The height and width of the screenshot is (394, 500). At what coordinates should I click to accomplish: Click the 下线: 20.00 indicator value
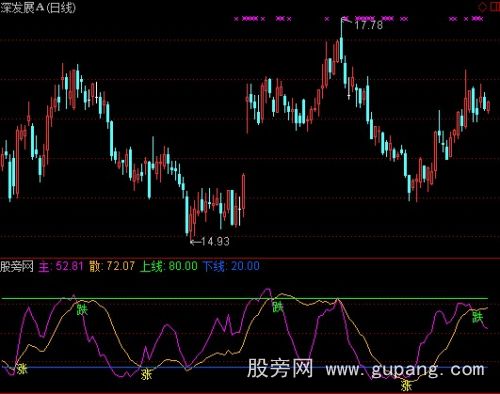(231, 266)
